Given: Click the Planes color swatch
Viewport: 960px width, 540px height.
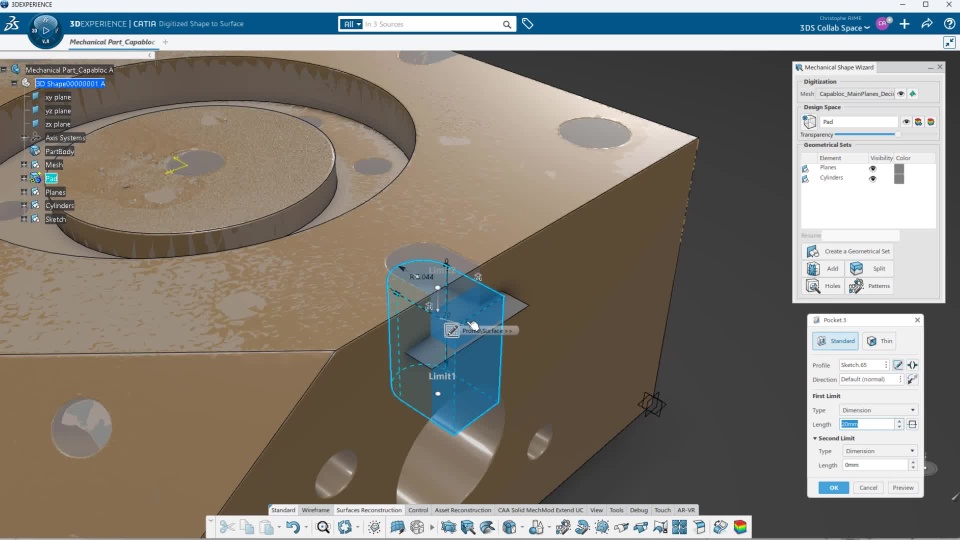Looking at the screenshot, I should [899, 168].
